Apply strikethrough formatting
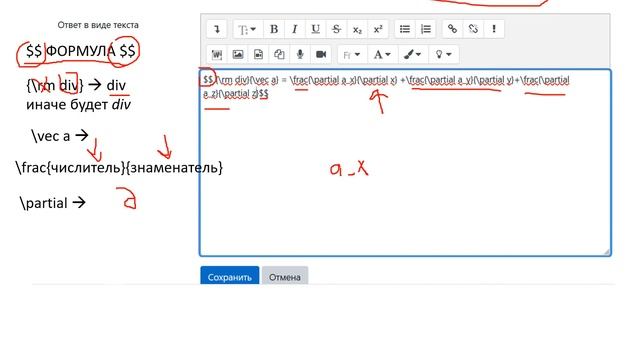 (336, 29)
